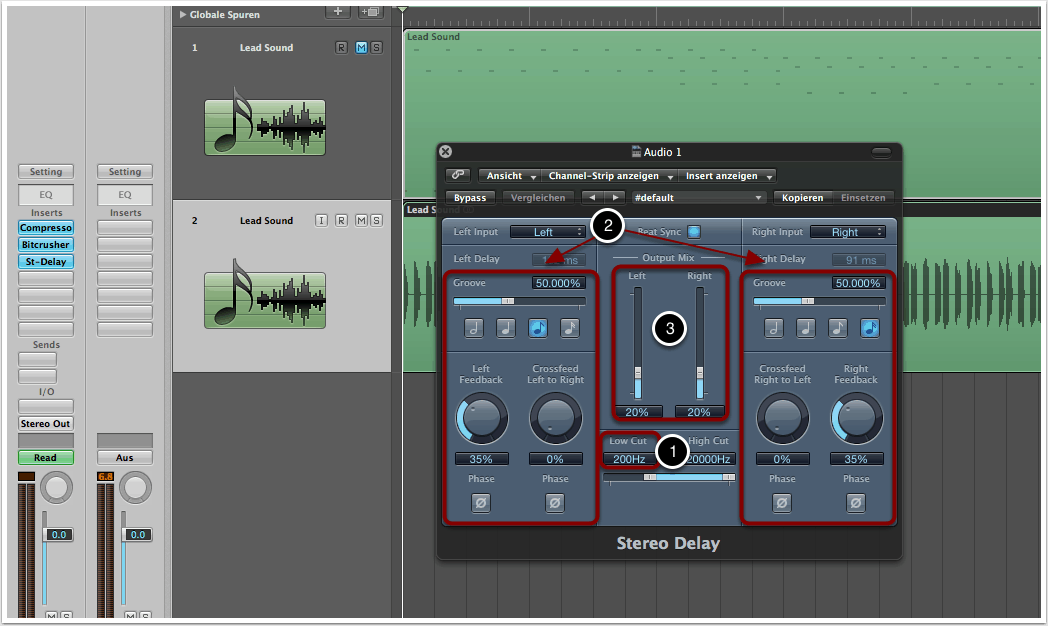Viewport: 1048px width, 626px height.
Task: Open the Ansicht menu
Action: (510, 176)
